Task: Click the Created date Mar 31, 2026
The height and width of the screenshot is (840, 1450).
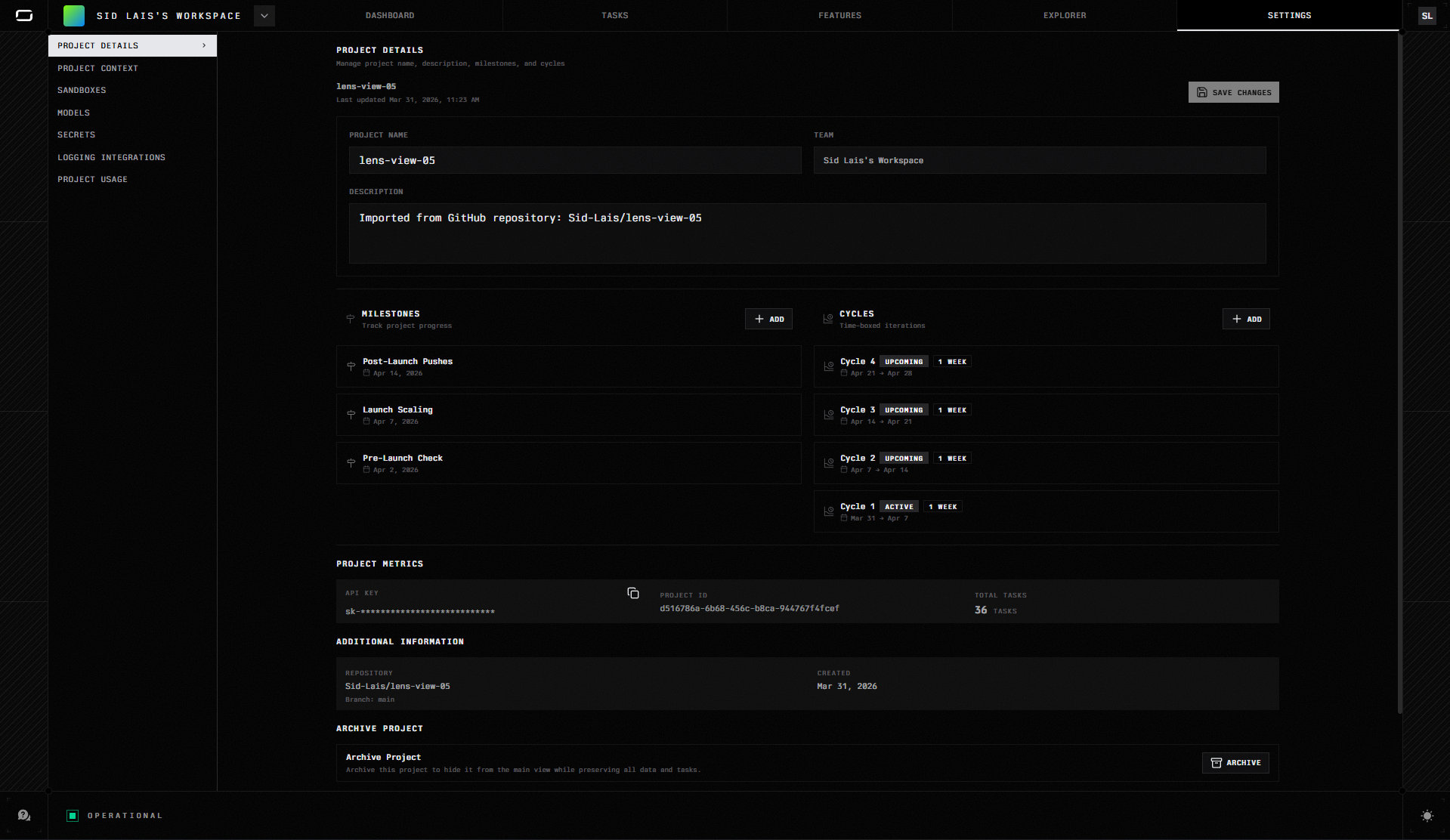Action: coord(847,686)
